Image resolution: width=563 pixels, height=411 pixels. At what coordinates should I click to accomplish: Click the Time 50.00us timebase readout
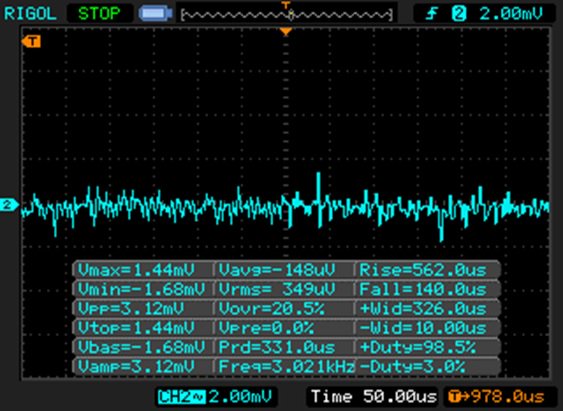click(x=373, y=397)
